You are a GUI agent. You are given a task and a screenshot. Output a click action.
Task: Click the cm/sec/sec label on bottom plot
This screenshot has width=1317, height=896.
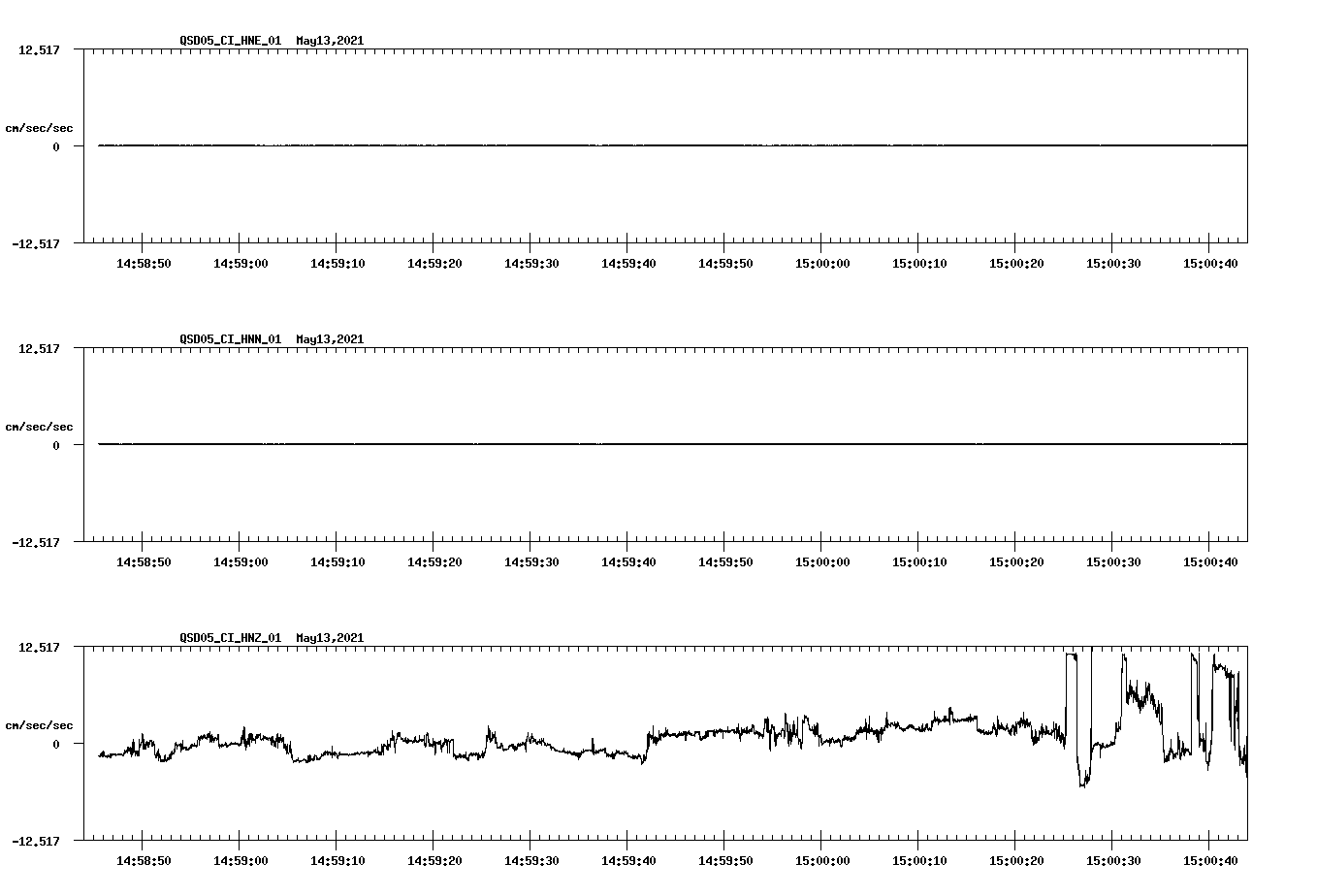(40, 723)
